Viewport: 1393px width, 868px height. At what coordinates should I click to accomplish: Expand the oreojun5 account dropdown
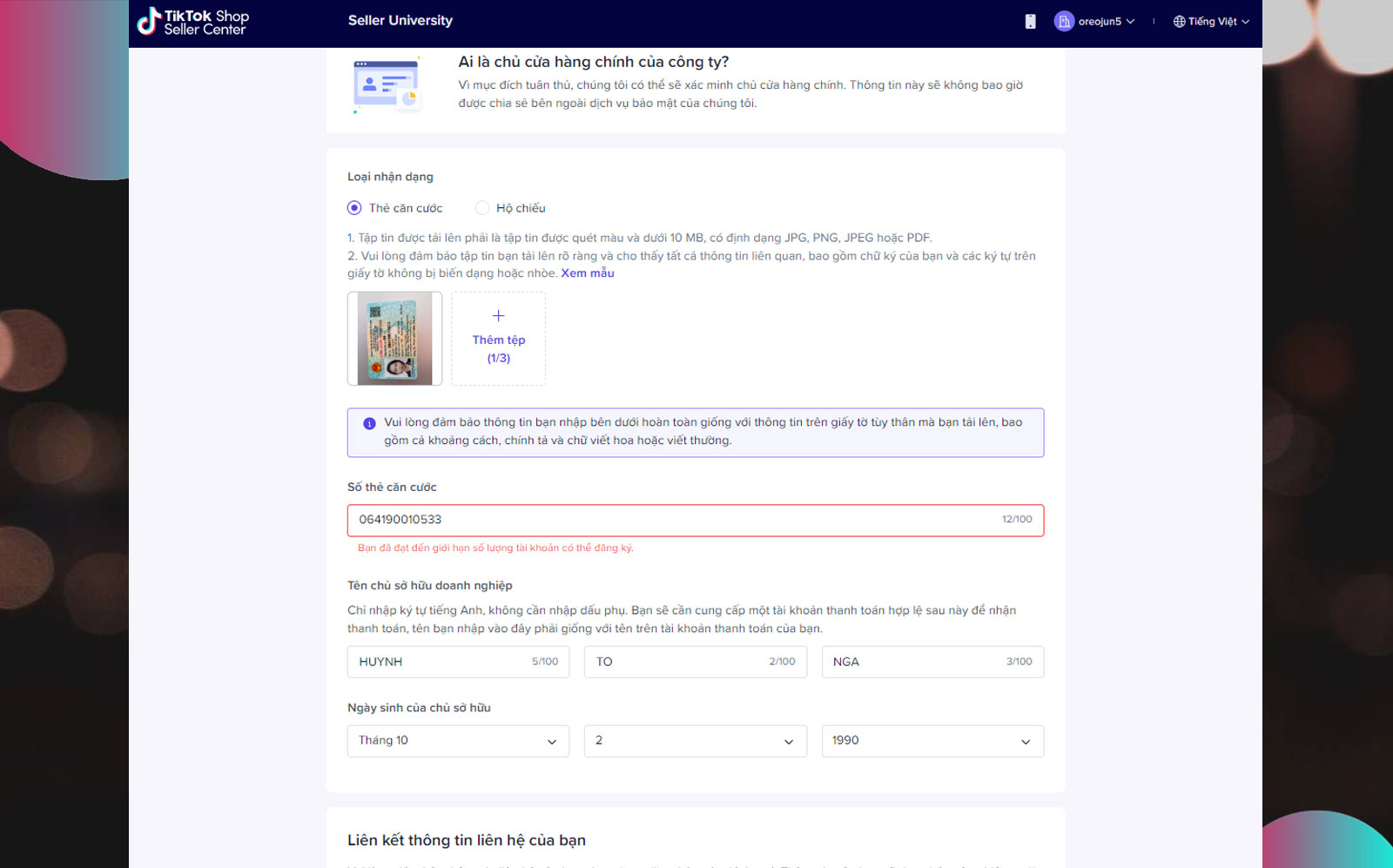[1130, 22]
